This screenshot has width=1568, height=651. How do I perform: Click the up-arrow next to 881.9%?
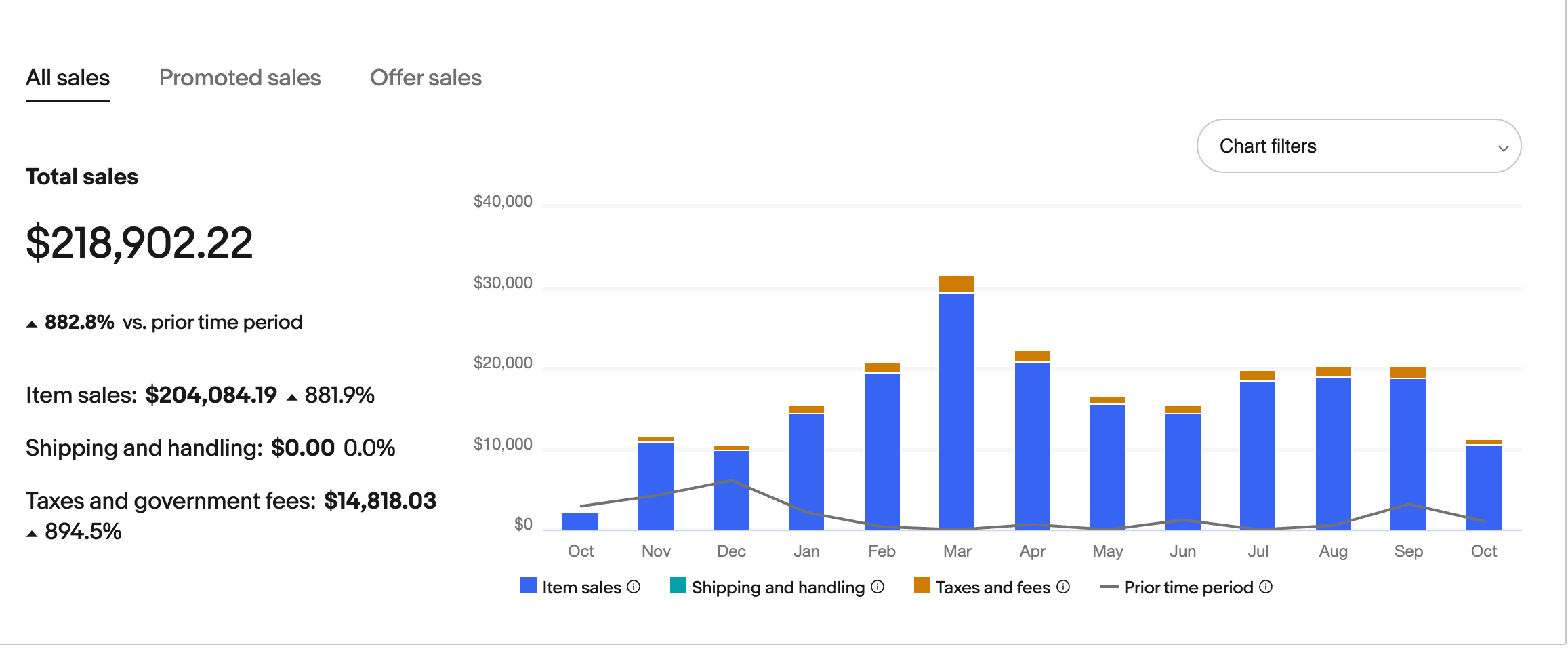pyautogui.click(x=293, y=395)
